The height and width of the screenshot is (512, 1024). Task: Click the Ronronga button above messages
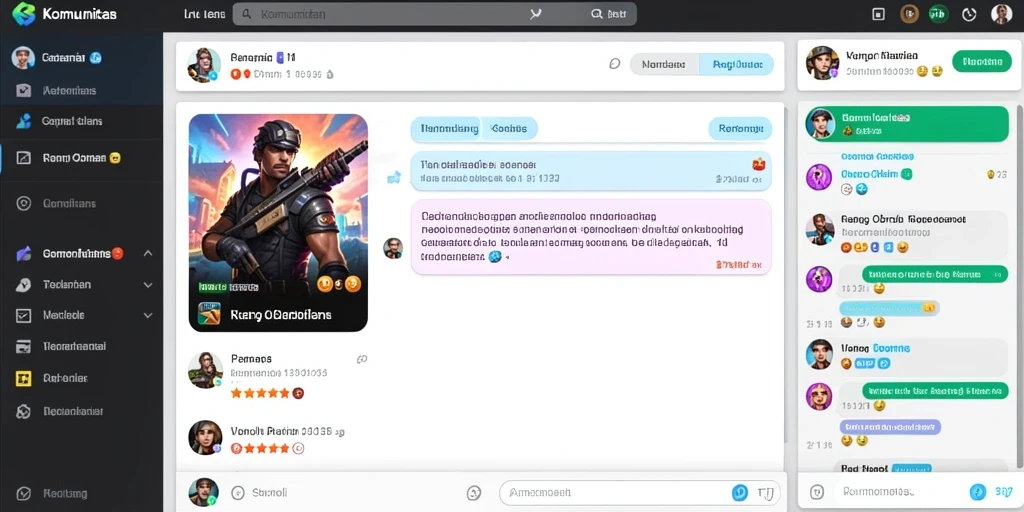[741, 129]
